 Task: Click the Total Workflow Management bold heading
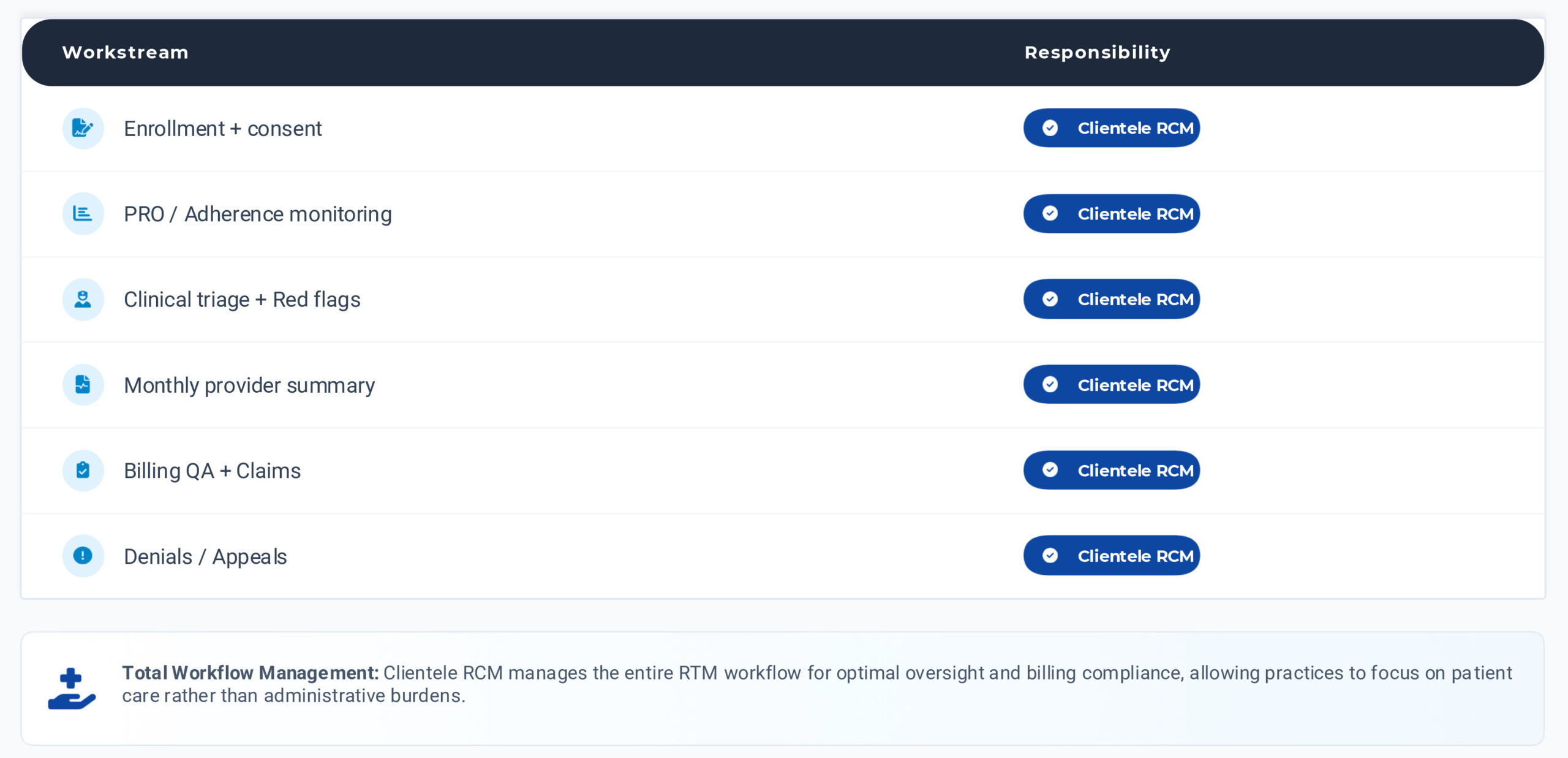coord(250,673)
